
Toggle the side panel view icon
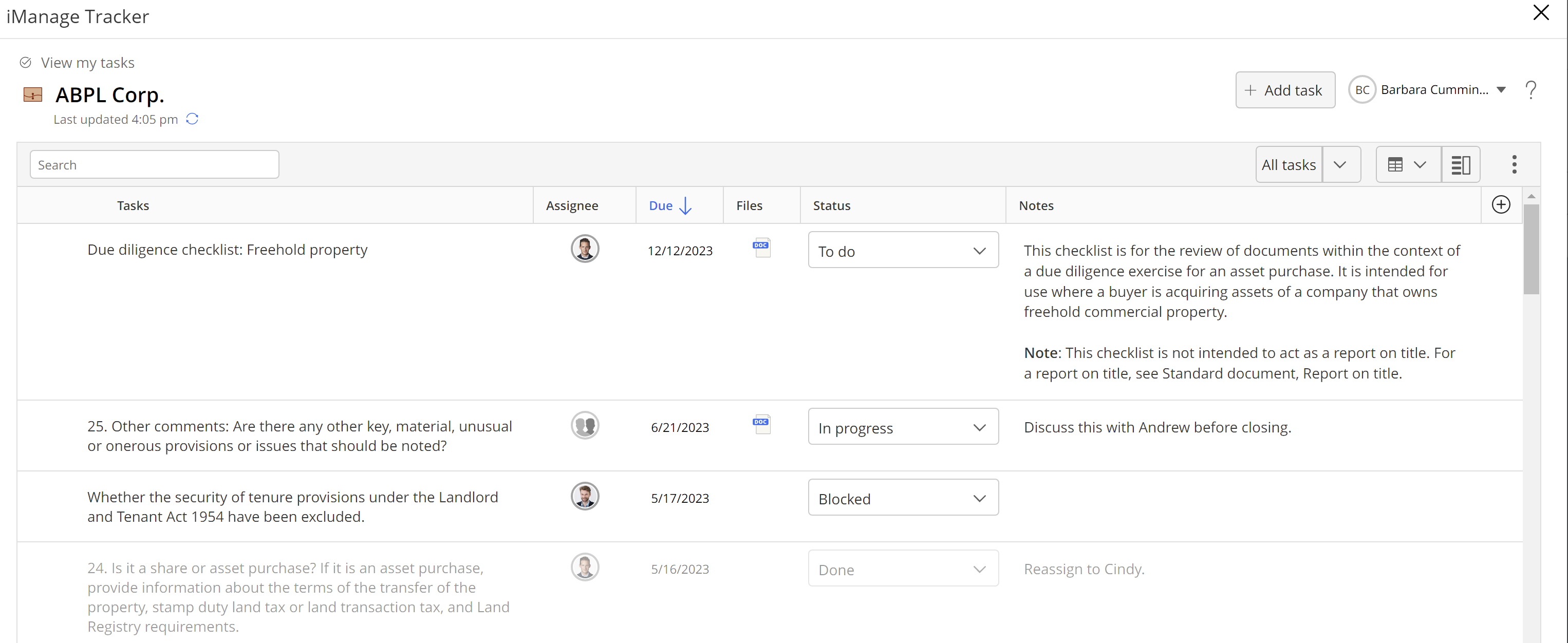pos(1460,165)
